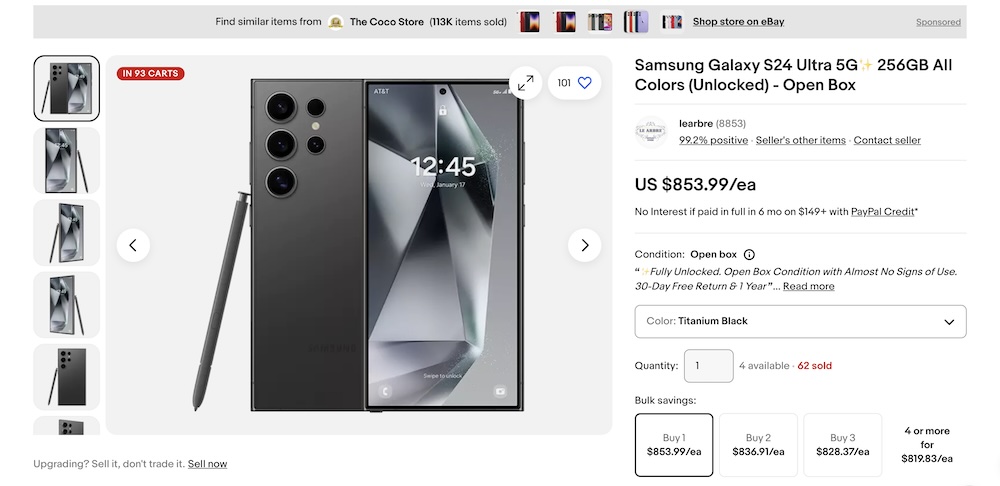
Task: Click the Contact seller link
Action: (x=887, y=141)
